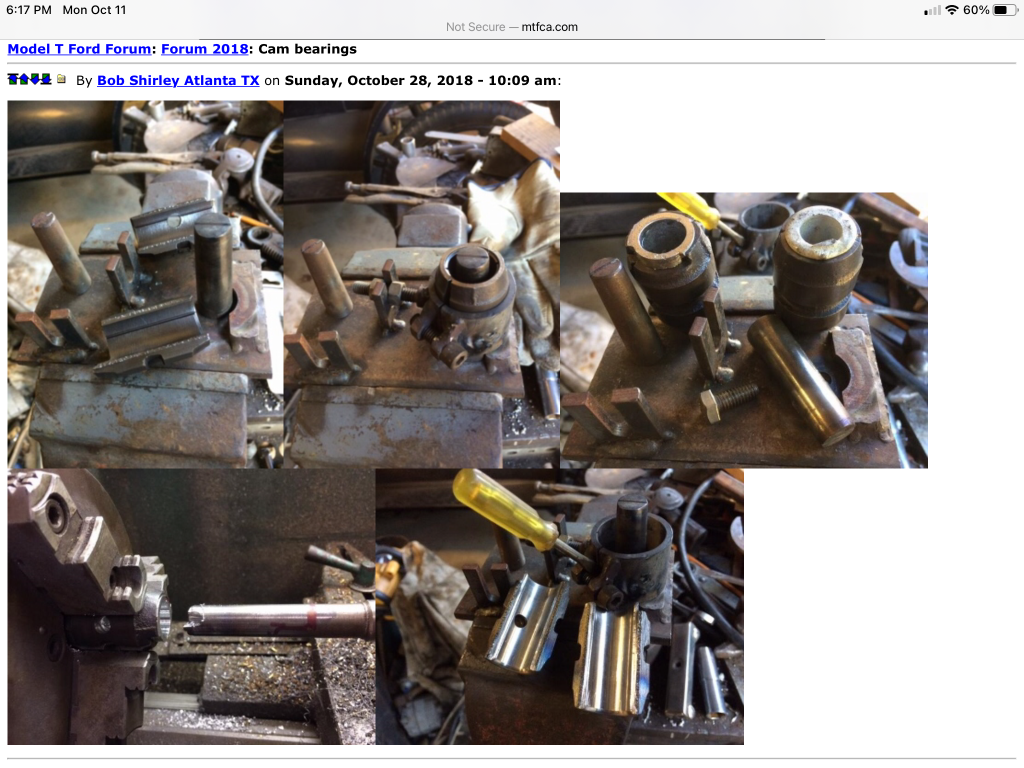1024x768 pixels.
Task: Tap the cellular signal bars icon
Action: coord(932,10)
